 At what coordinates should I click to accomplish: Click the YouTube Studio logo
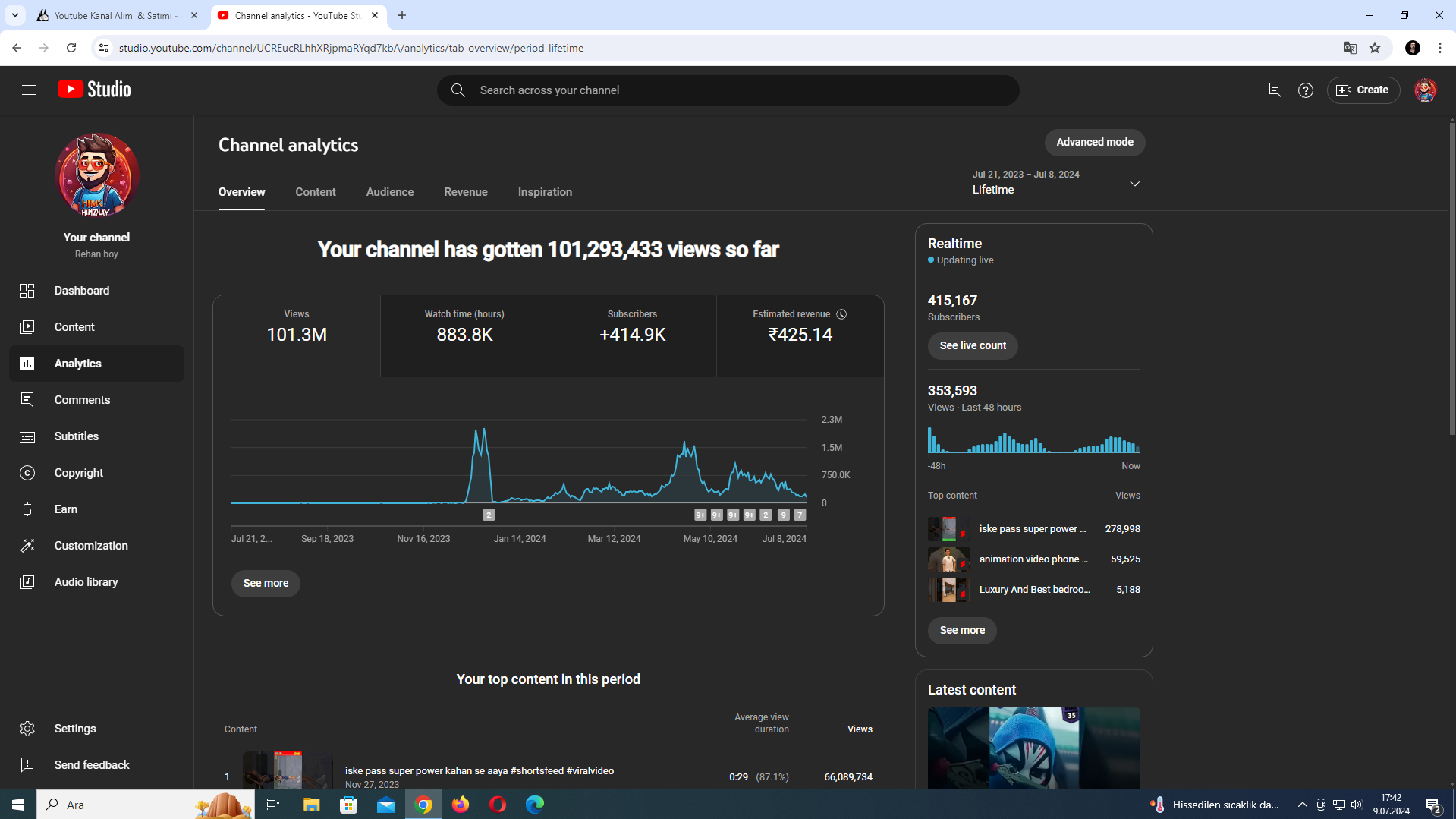point(94,90)
